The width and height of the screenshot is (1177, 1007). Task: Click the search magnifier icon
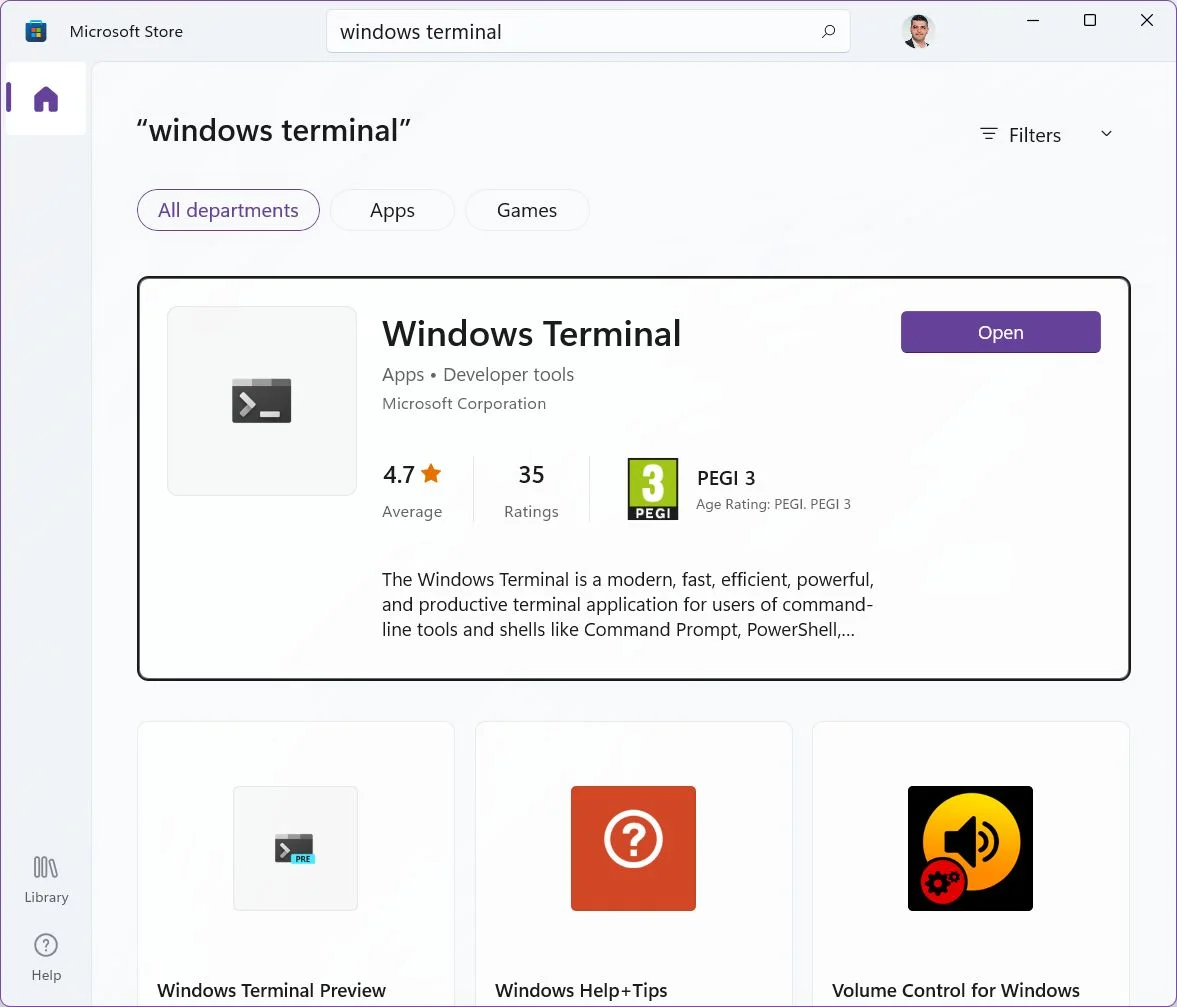828,32
